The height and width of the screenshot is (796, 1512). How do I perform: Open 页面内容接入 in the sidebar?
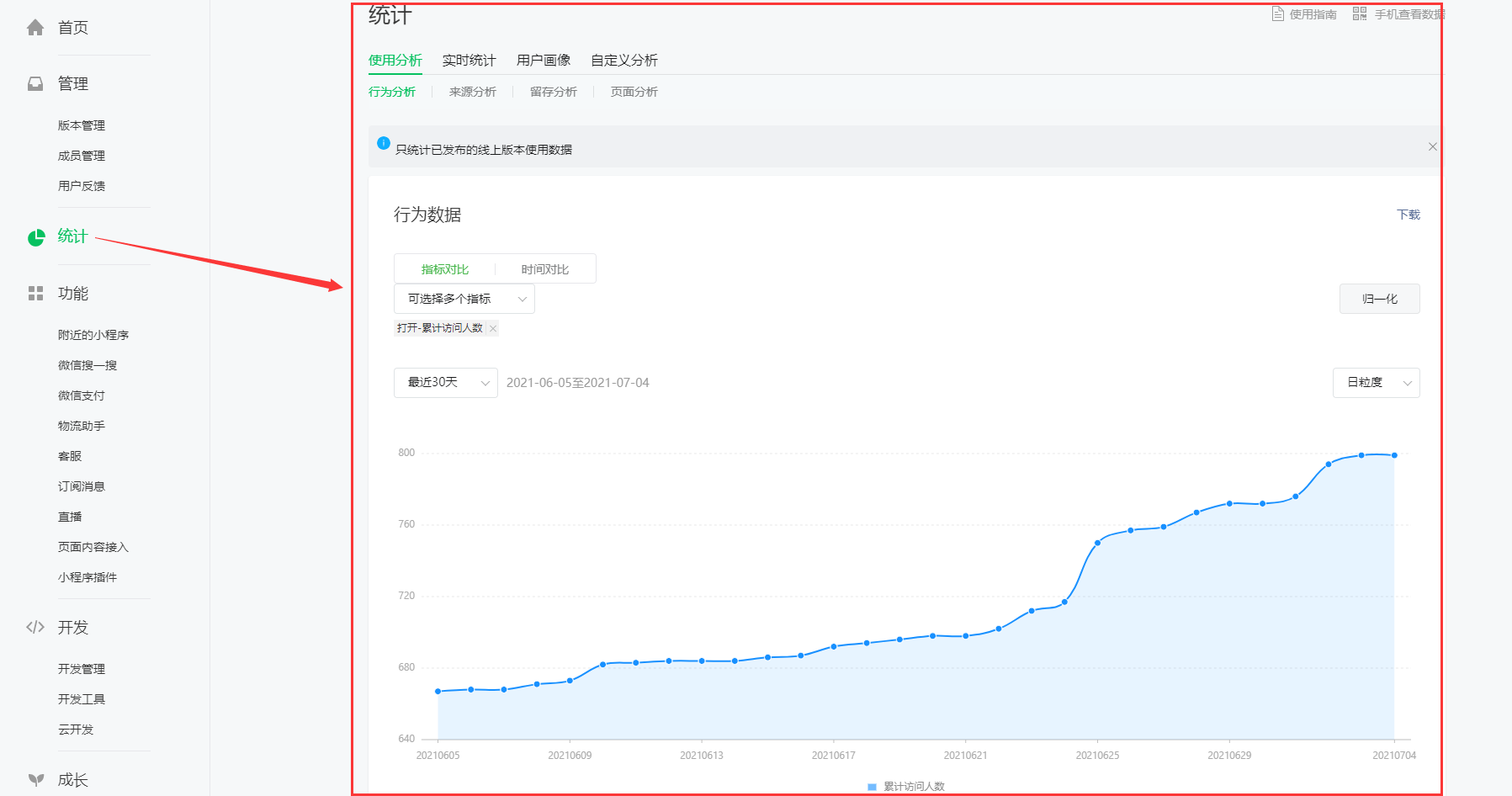pyautogui.click(x=93, y=547)
